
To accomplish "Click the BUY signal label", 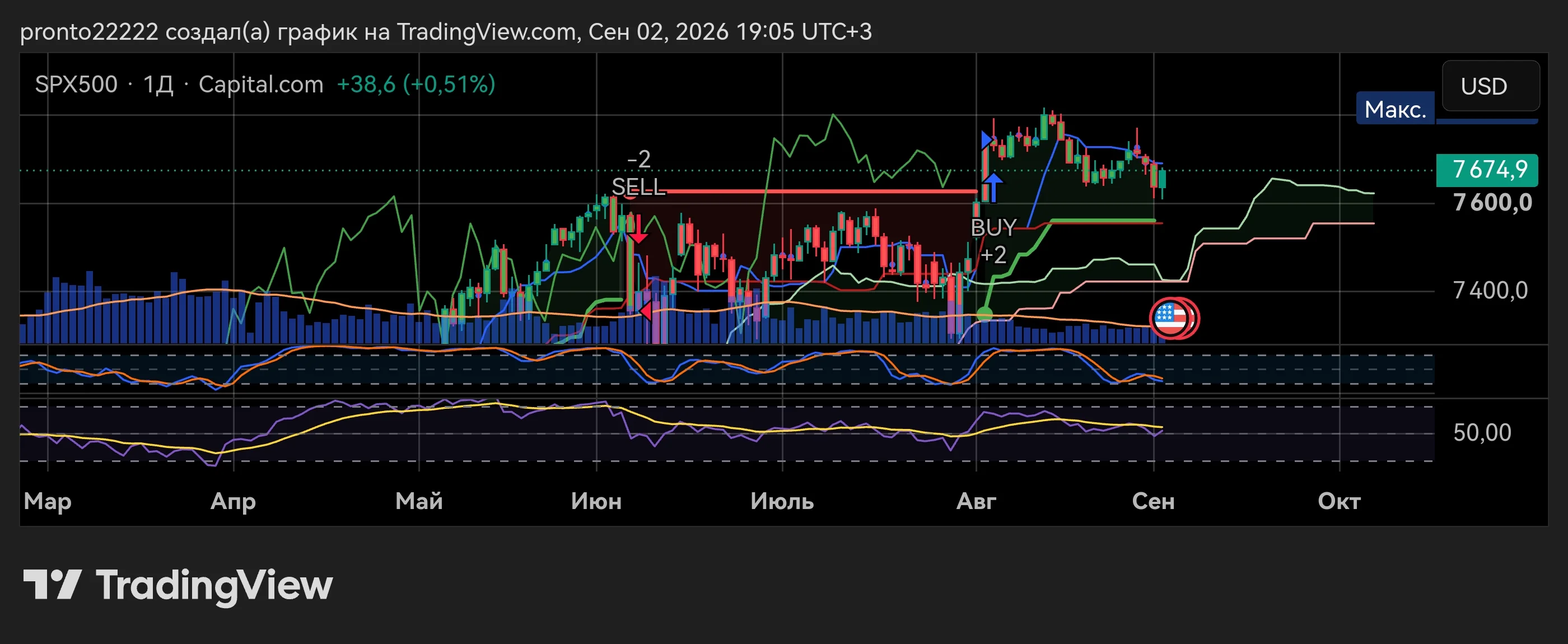I will pyautogui.click(x=993, y=228).
